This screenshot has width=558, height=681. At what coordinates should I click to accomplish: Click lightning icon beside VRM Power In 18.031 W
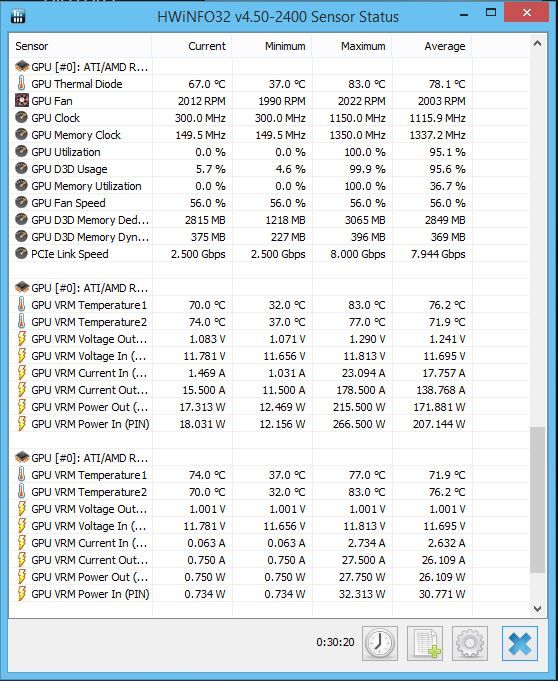pos(22,424)
